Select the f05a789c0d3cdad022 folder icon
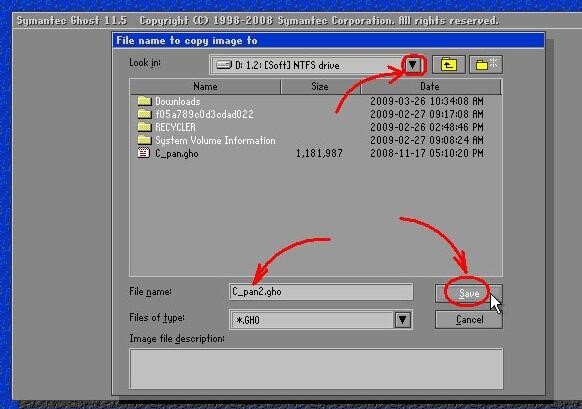 [x=144, y=114]
